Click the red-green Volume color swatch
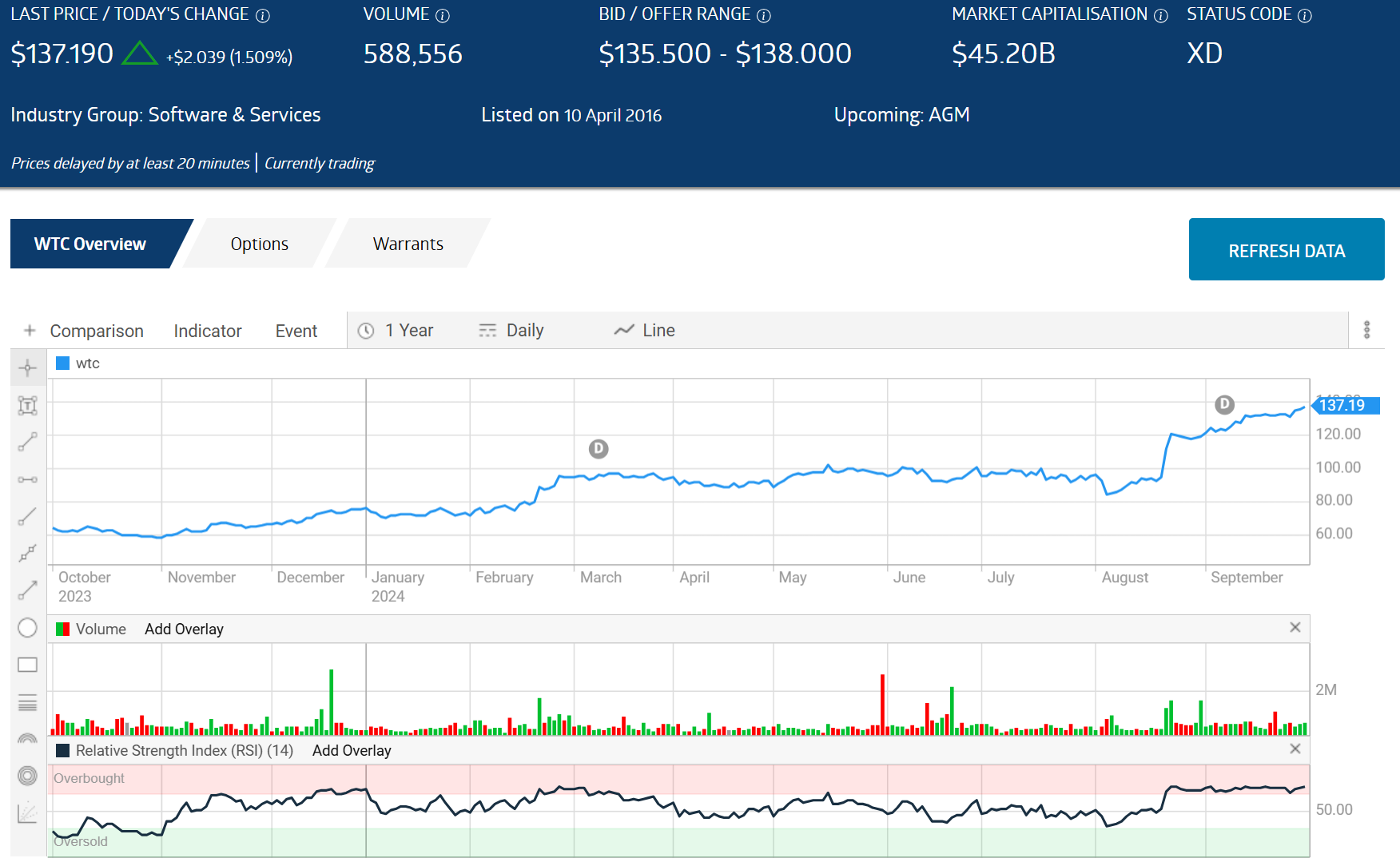 (x=63, y=629)
